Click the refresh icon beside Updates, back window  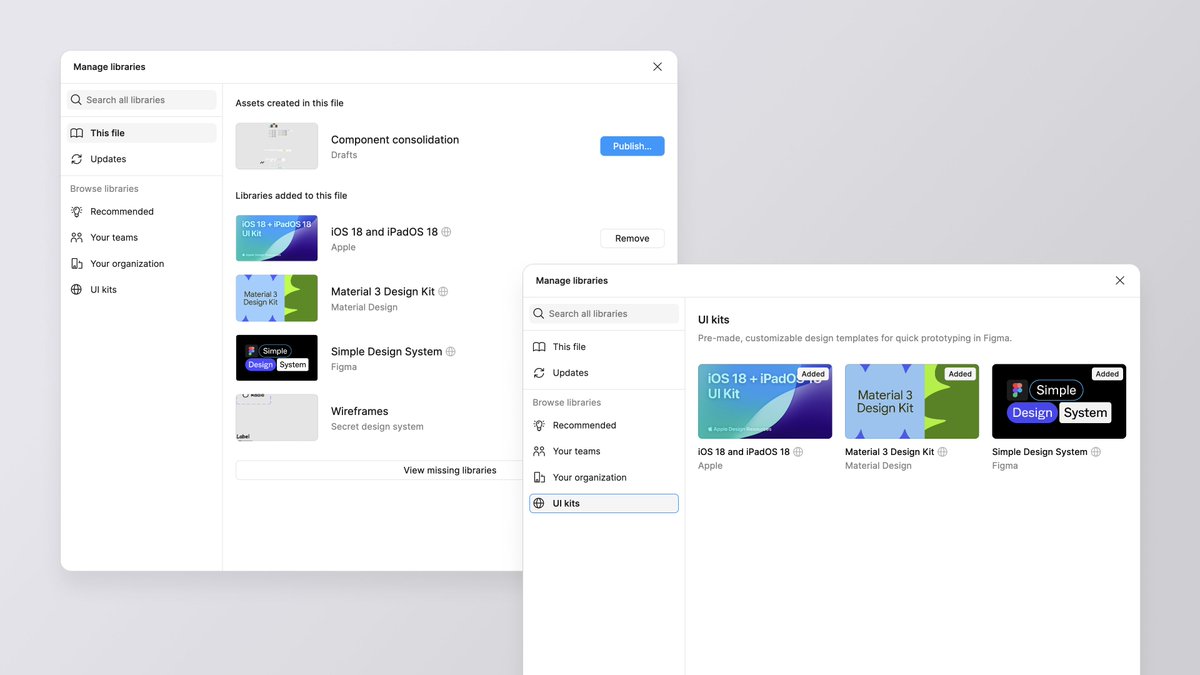pos(76,159)
